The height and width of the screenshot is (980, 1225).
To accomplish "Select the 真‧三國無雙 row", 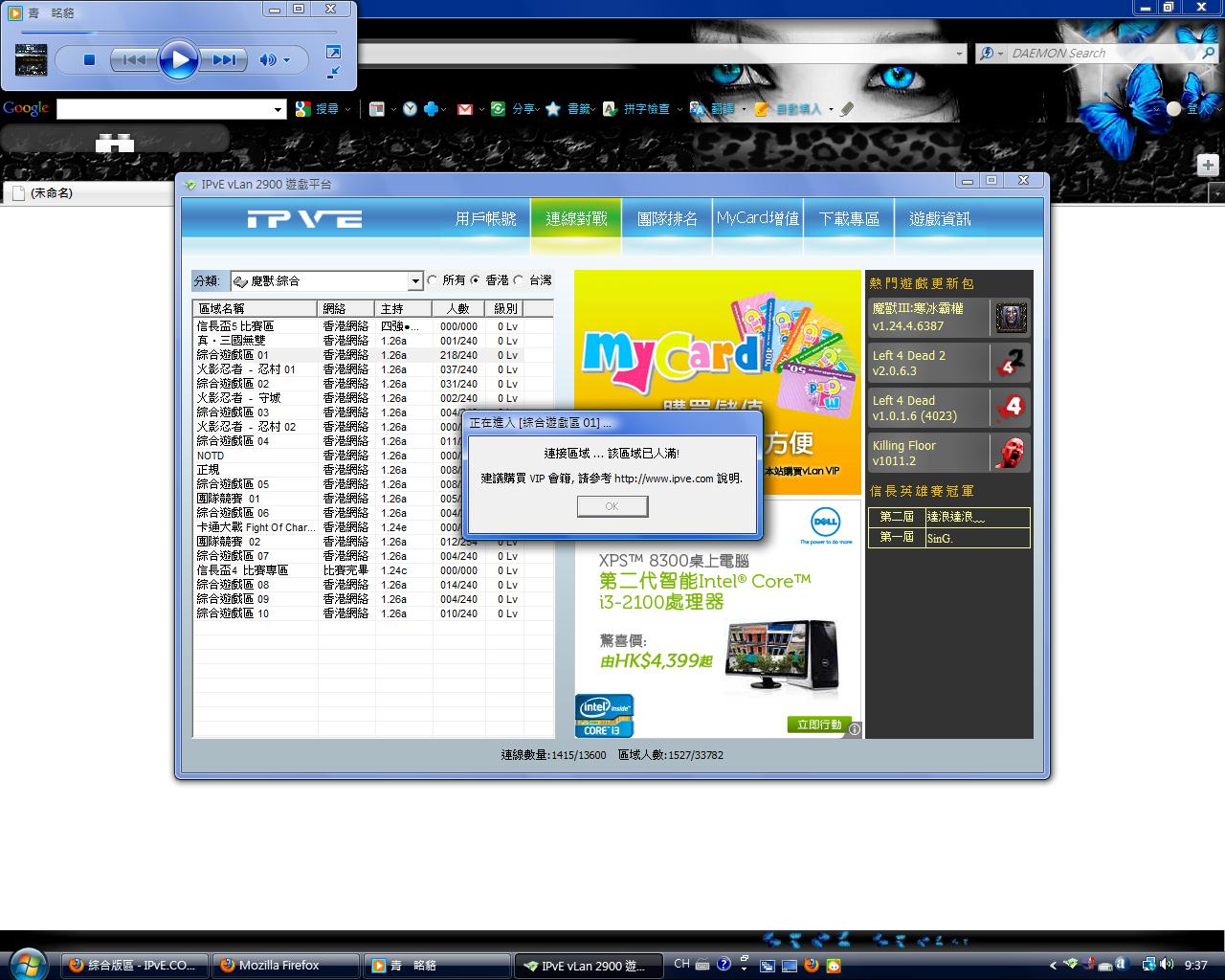I will (x=373, y=341).
